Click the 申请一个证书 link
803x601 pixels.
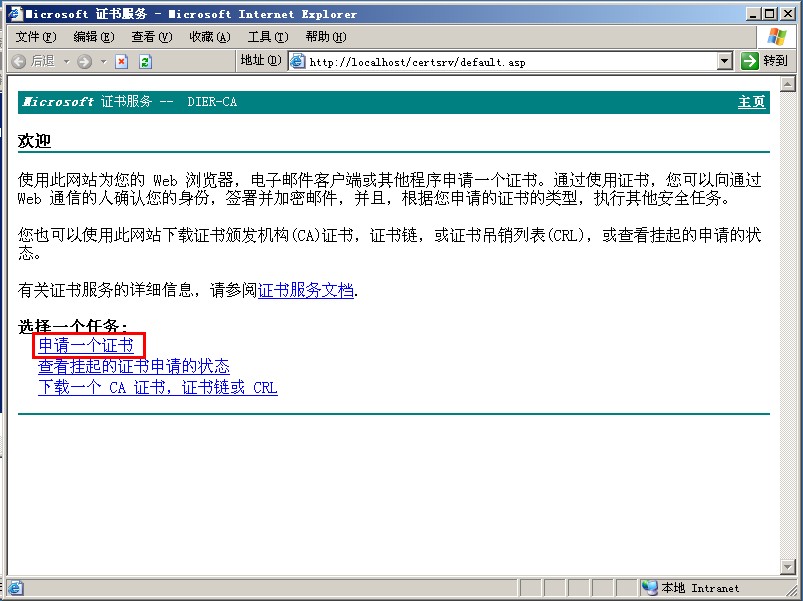[85, 346]
